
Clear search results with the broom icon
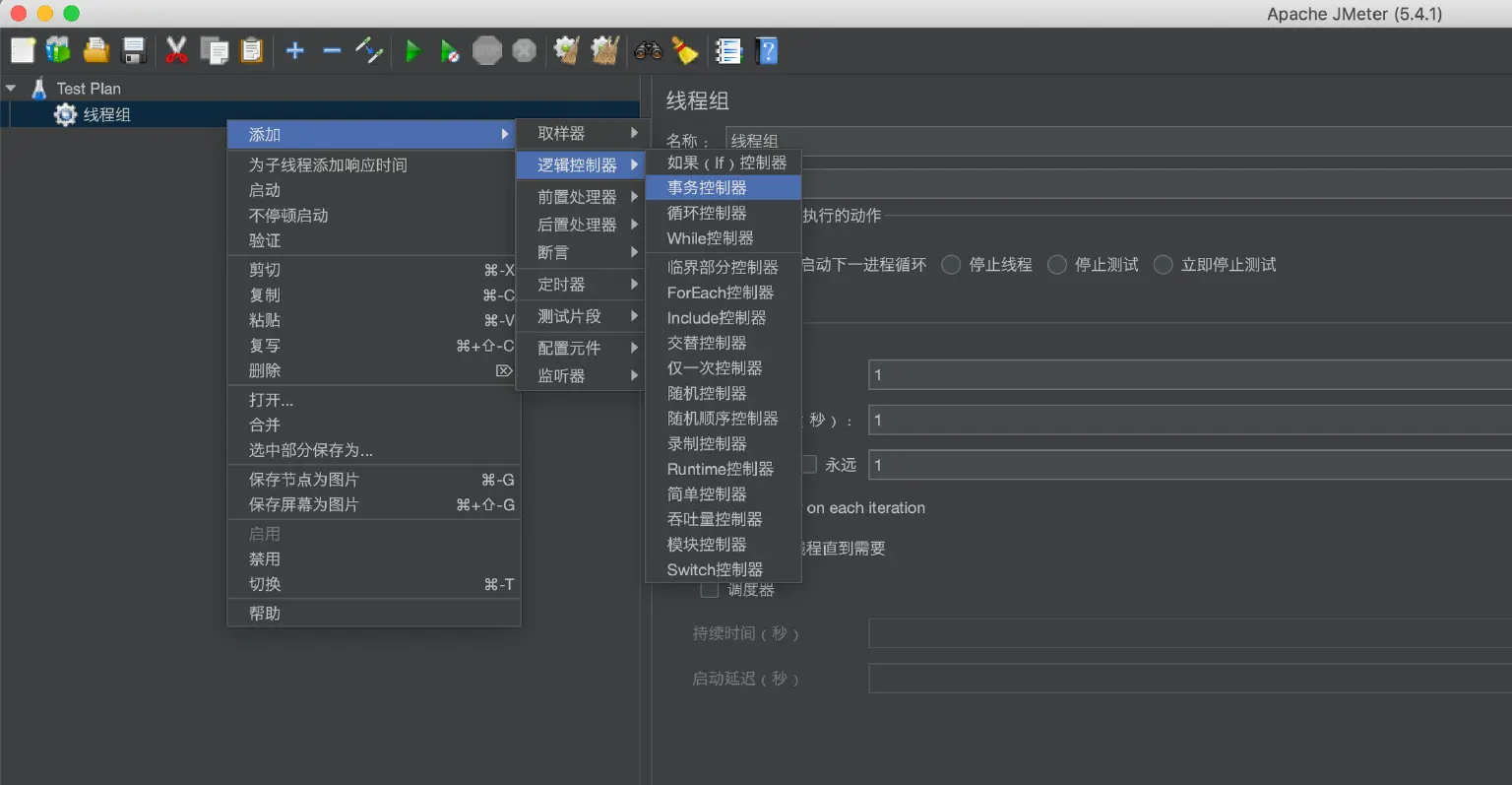[686, 49]
